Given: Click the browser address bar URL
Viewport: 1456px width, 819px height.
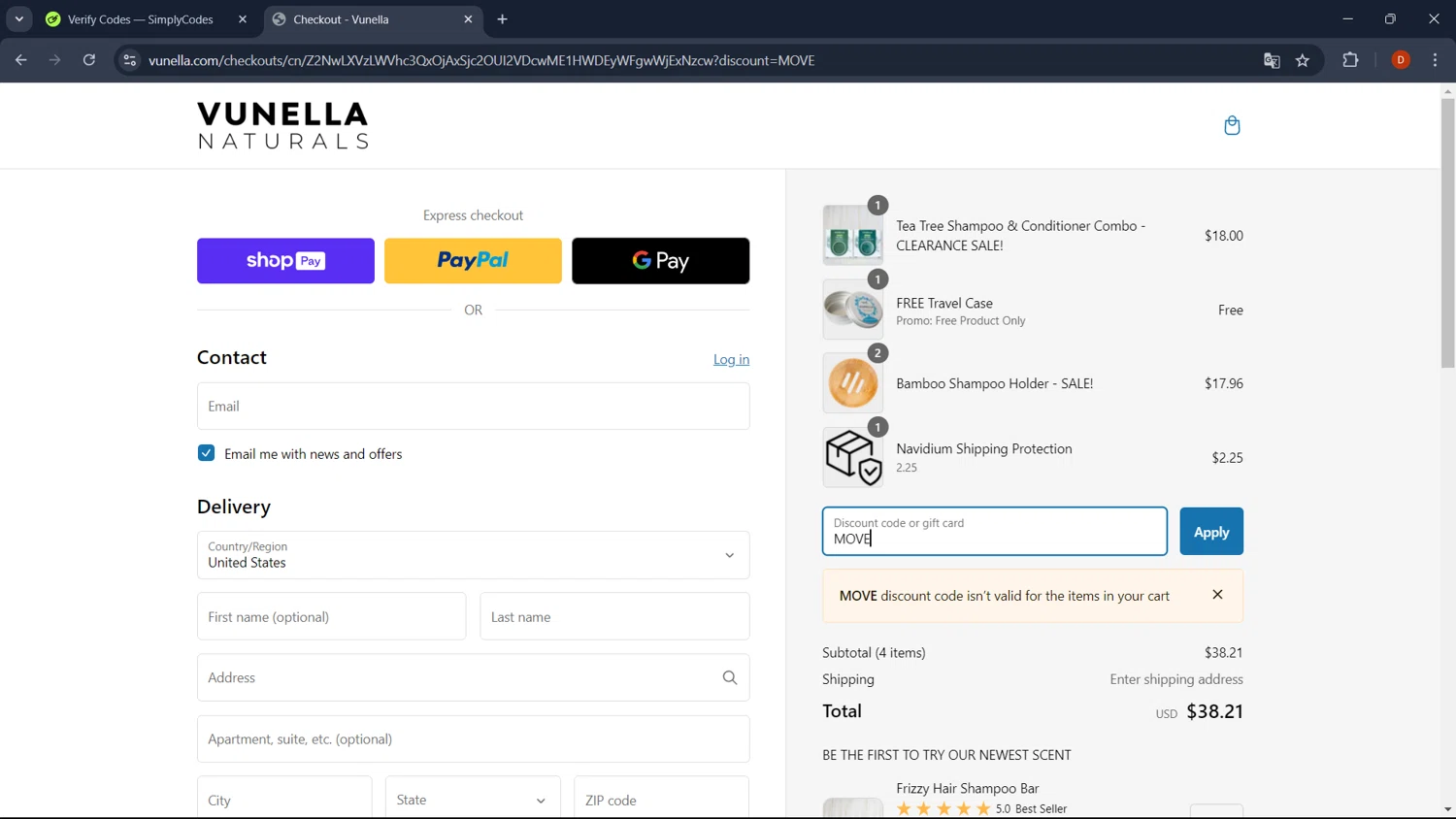Looking at the screenshot, I should click(481, 60).
